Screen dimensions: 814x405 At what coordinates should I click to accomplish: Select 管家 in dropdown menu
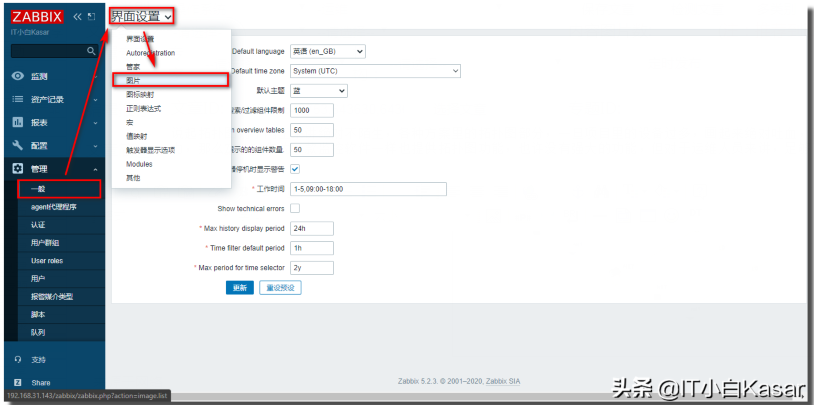(x=133, y=66)
